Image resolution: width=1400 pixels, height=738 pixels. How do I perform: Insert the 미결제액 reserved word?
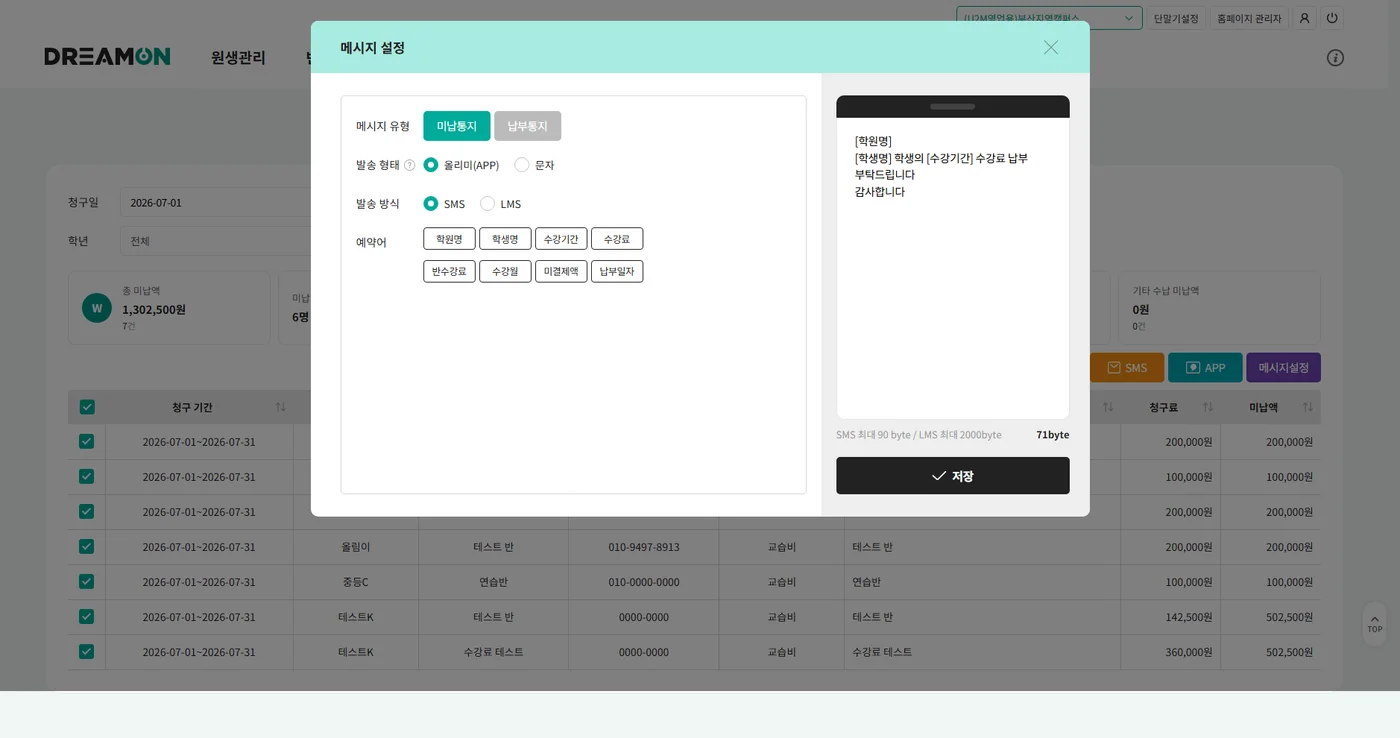(561, 272)
